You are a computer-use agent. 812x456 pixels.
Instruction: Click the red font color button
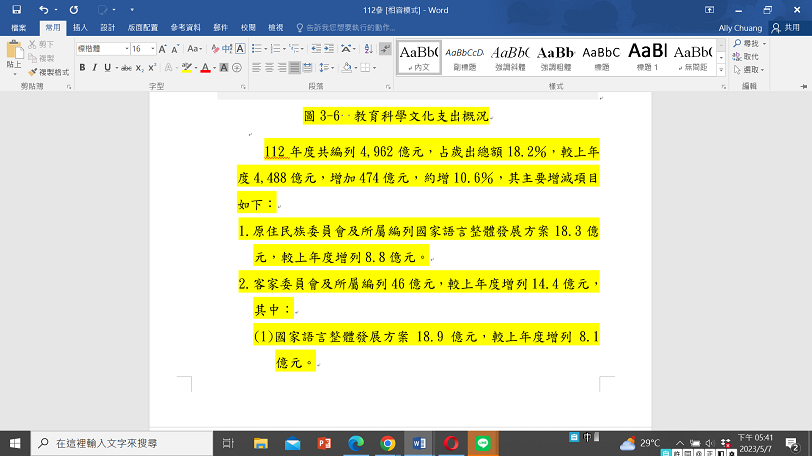click(204, 68)
